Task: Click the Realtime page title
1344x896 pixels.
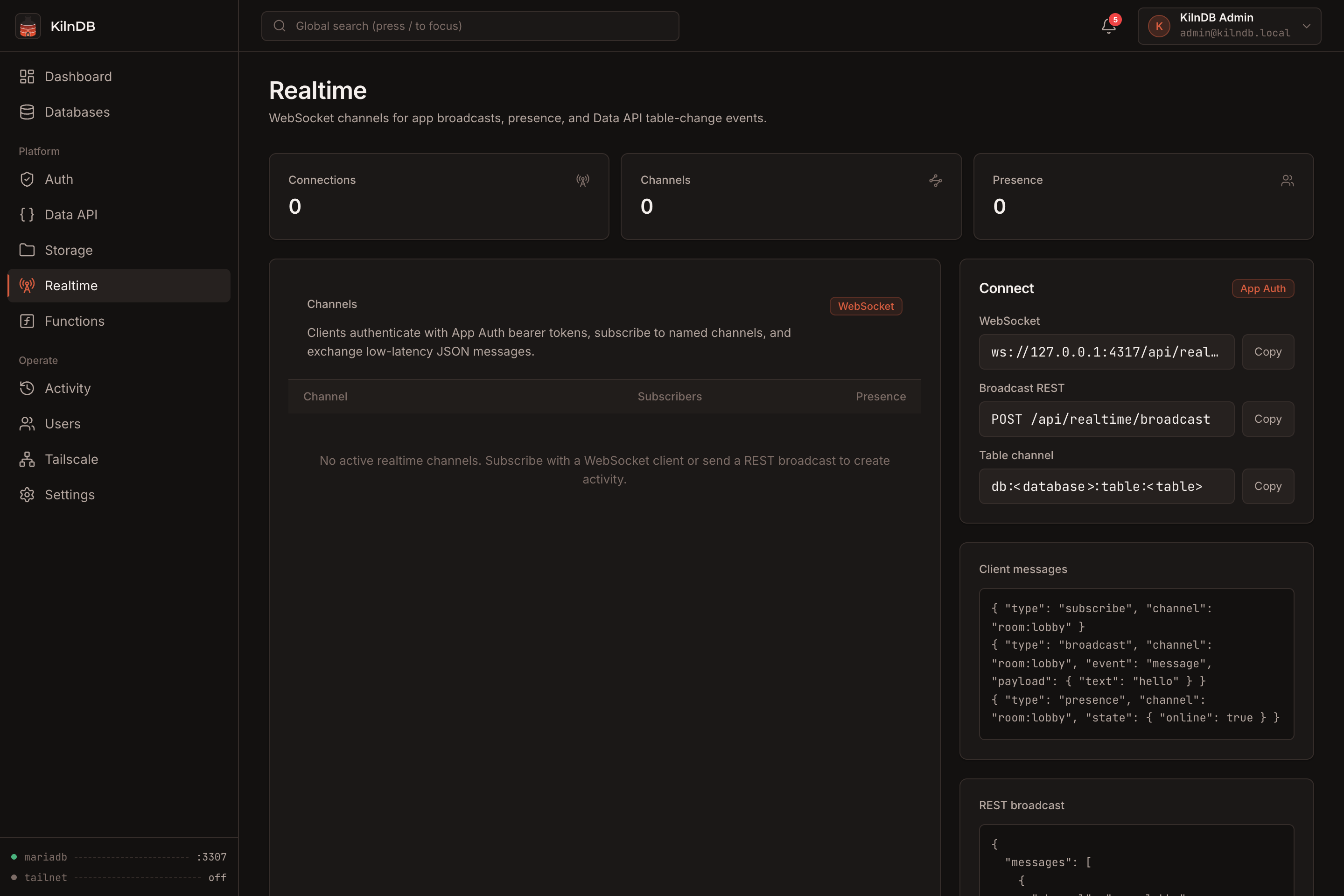Action: 318,90
